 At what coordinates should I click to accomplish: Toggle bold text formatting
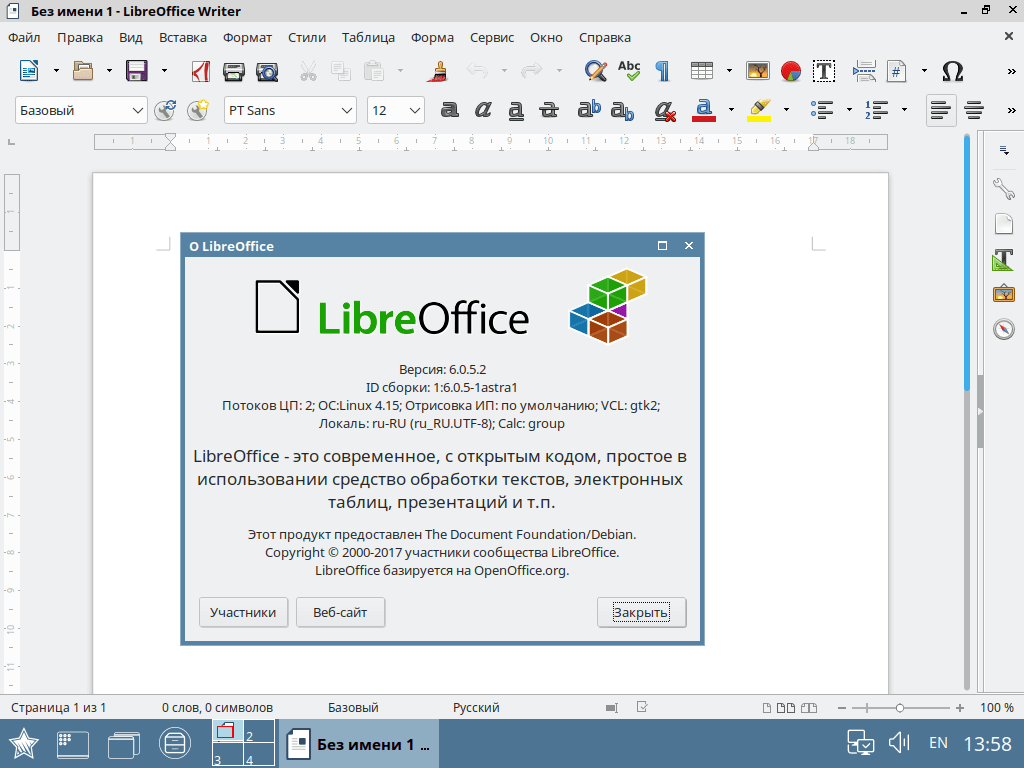tap(450, 110)
